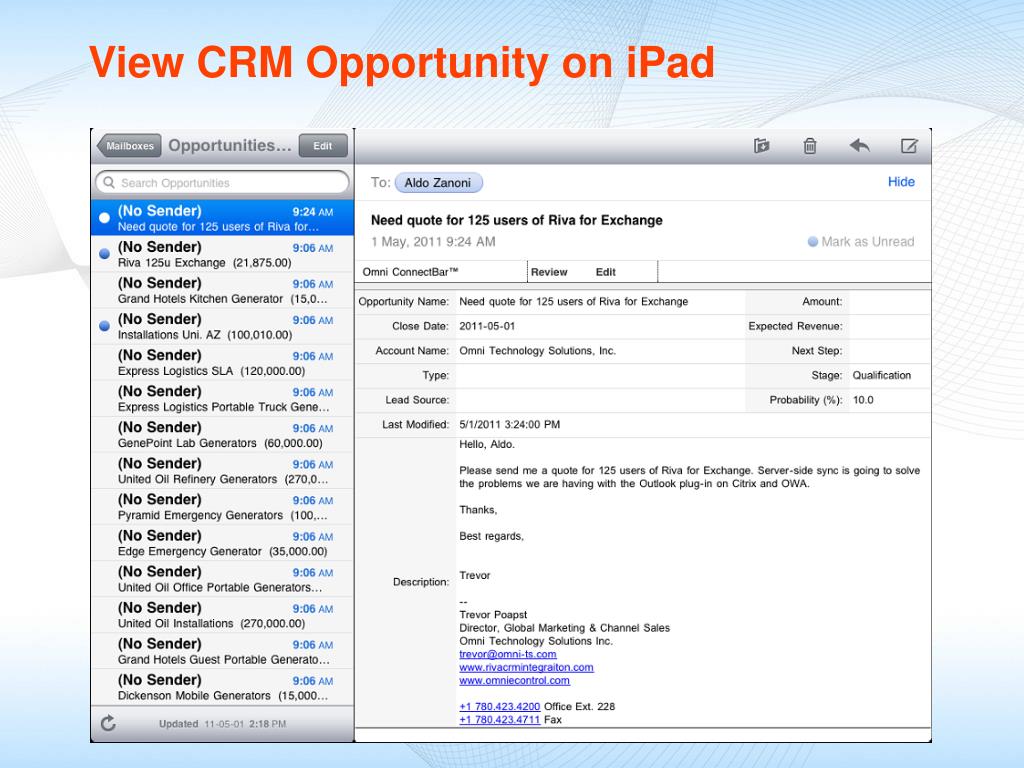Call office number +1 780.423.4200
The height and width of the screenshot is (768, 1024).
pyautogui.click(x=500, y=707)
